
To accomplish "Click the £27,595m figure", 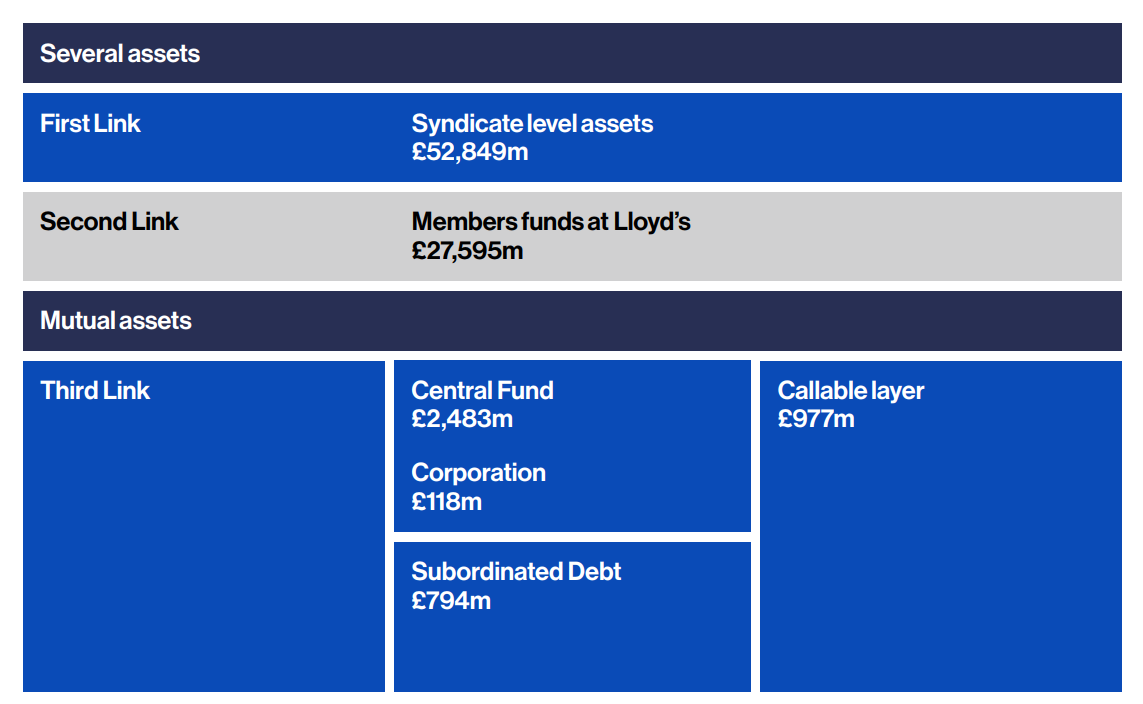I will pyautogui.click(x=467, y=251).
